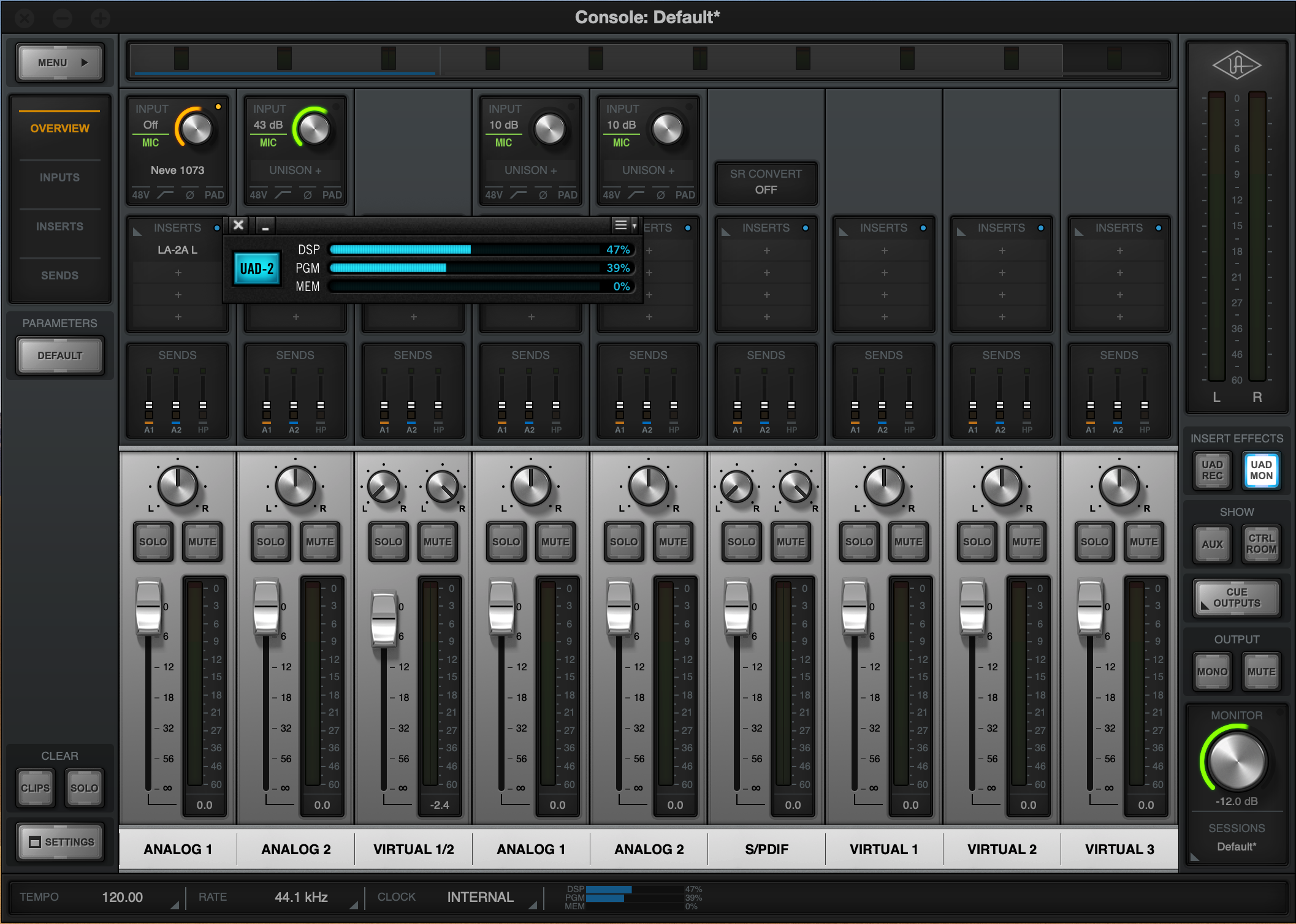Click the first ANALOG 1 channel fader
Image resolution: width=1296 pixels, height=924 pixels.
pos(148,608)
